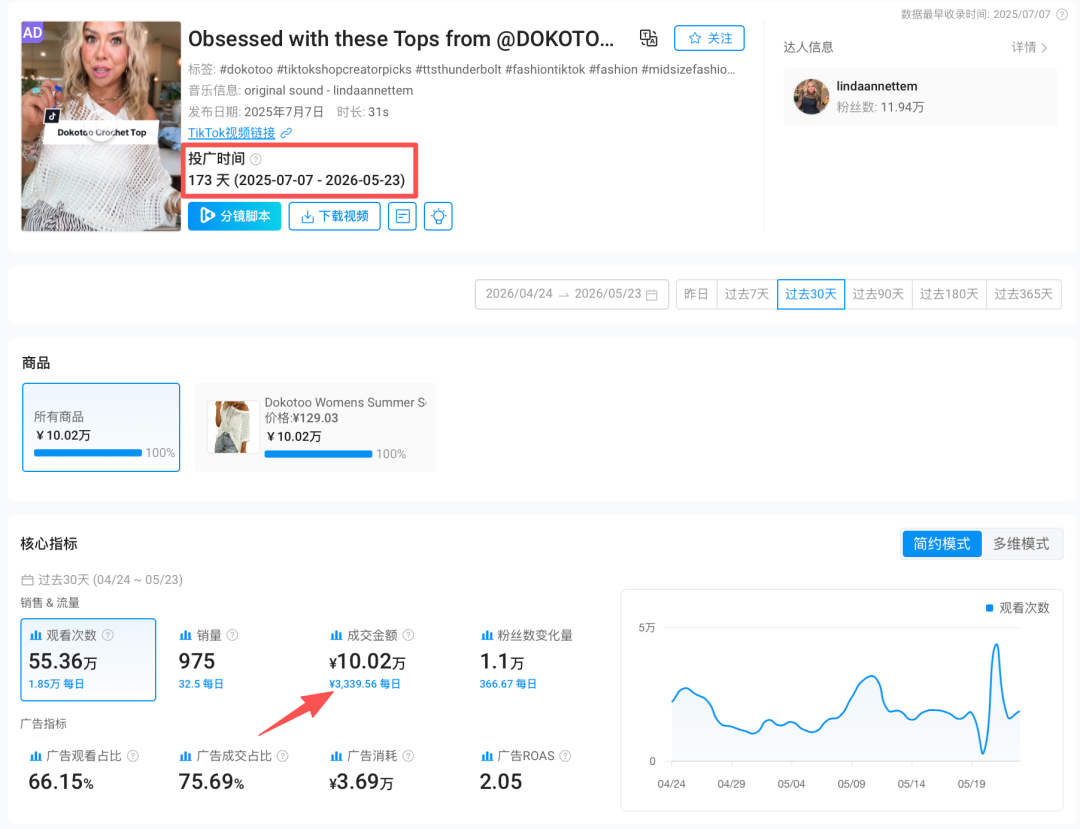Select the 过去180天 time range tab

pos(949,294)
